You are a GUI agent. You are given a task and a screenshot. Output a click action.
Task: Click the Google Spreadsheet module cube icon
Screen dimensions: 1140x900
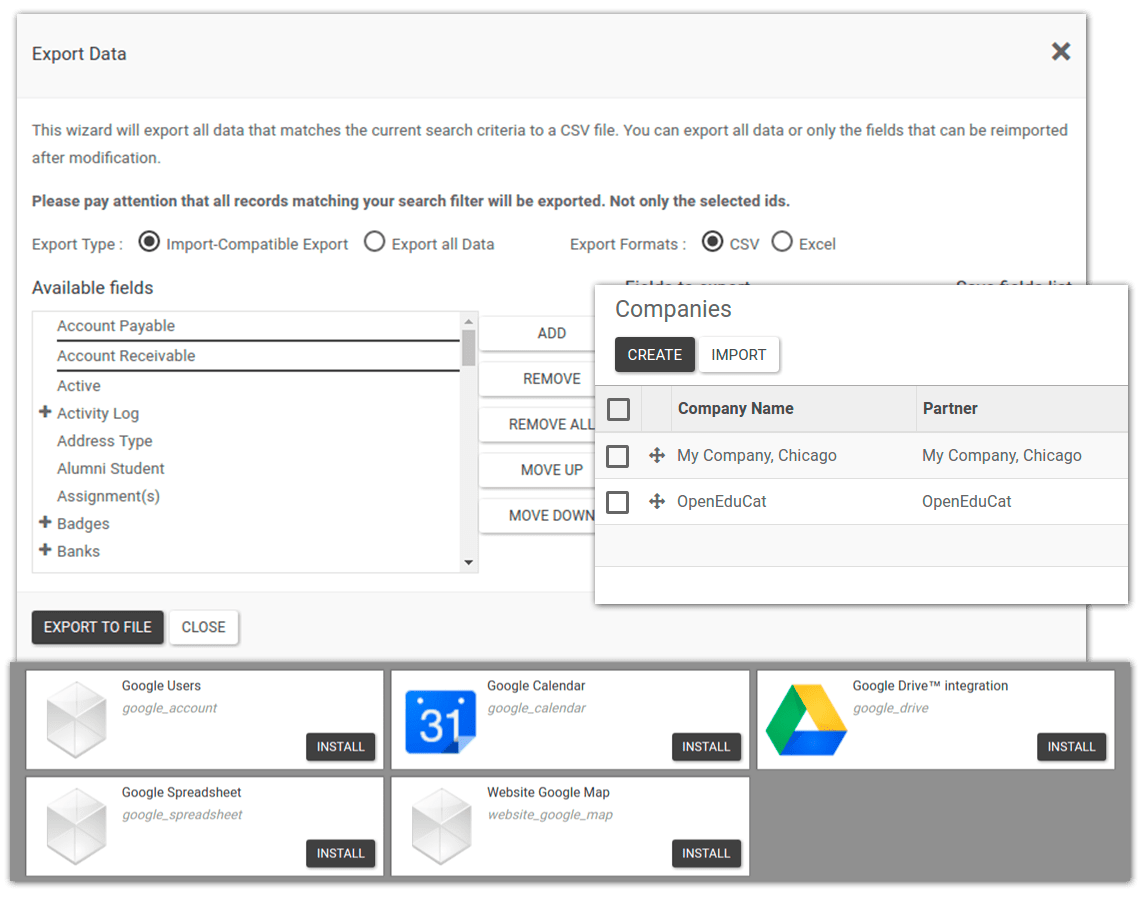click(x=76, y=826)
